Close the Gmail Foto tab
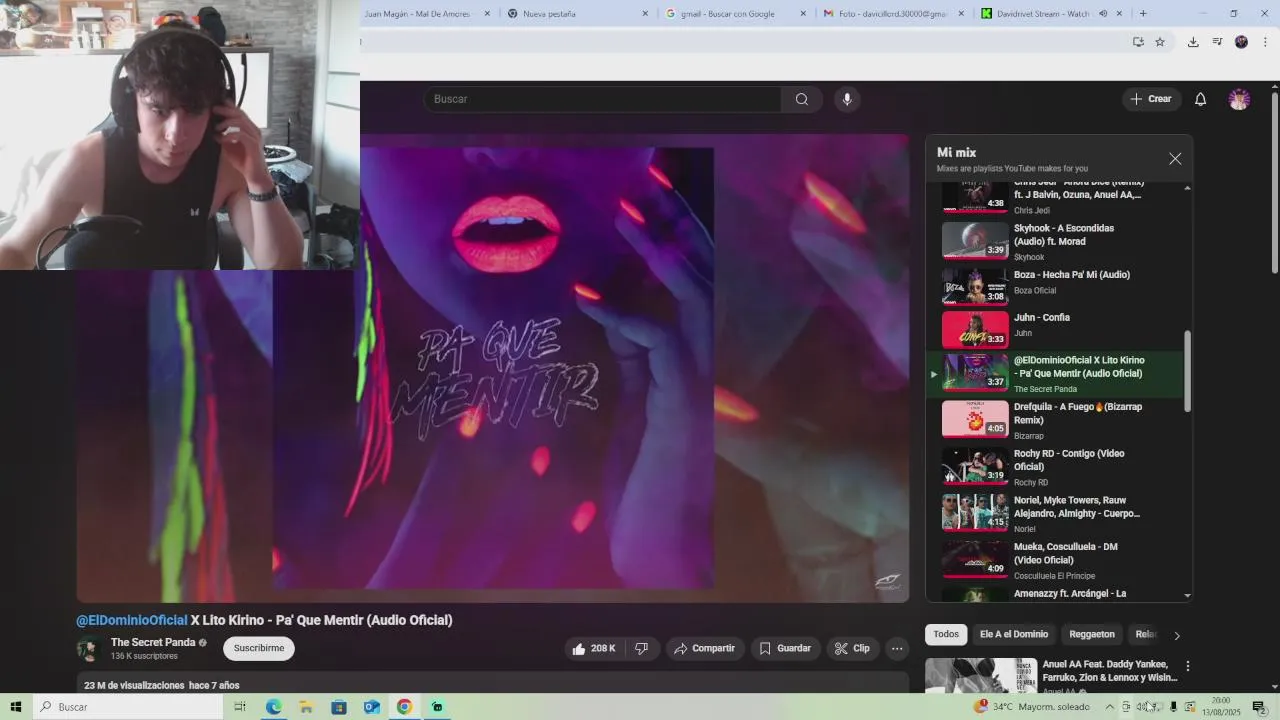 click(962, 13)
